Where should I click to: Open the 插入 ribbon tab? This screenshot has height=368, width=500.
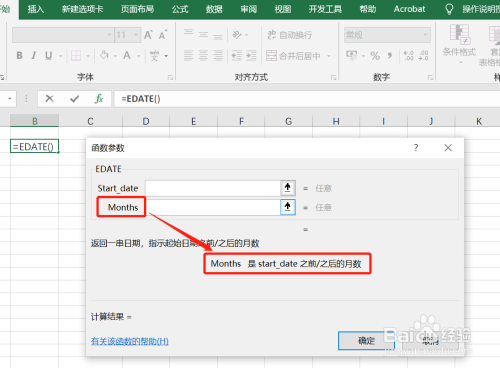36,9
